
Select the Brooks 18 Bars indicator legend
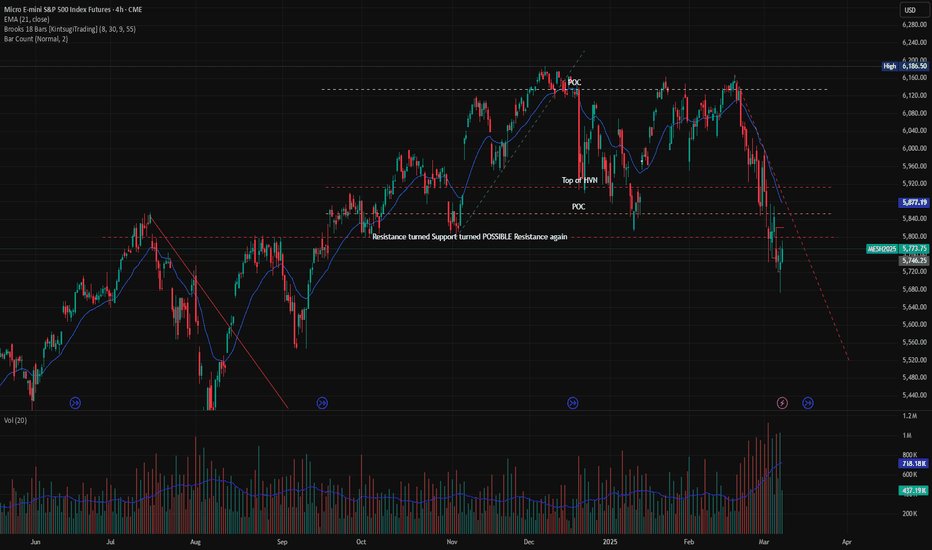pos(70,29)
